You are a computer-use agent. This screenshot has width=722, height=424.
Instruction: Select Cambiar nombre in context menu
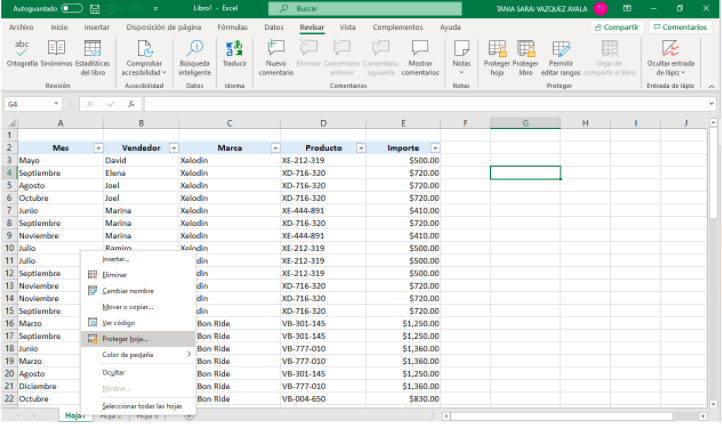pos(138,291)
